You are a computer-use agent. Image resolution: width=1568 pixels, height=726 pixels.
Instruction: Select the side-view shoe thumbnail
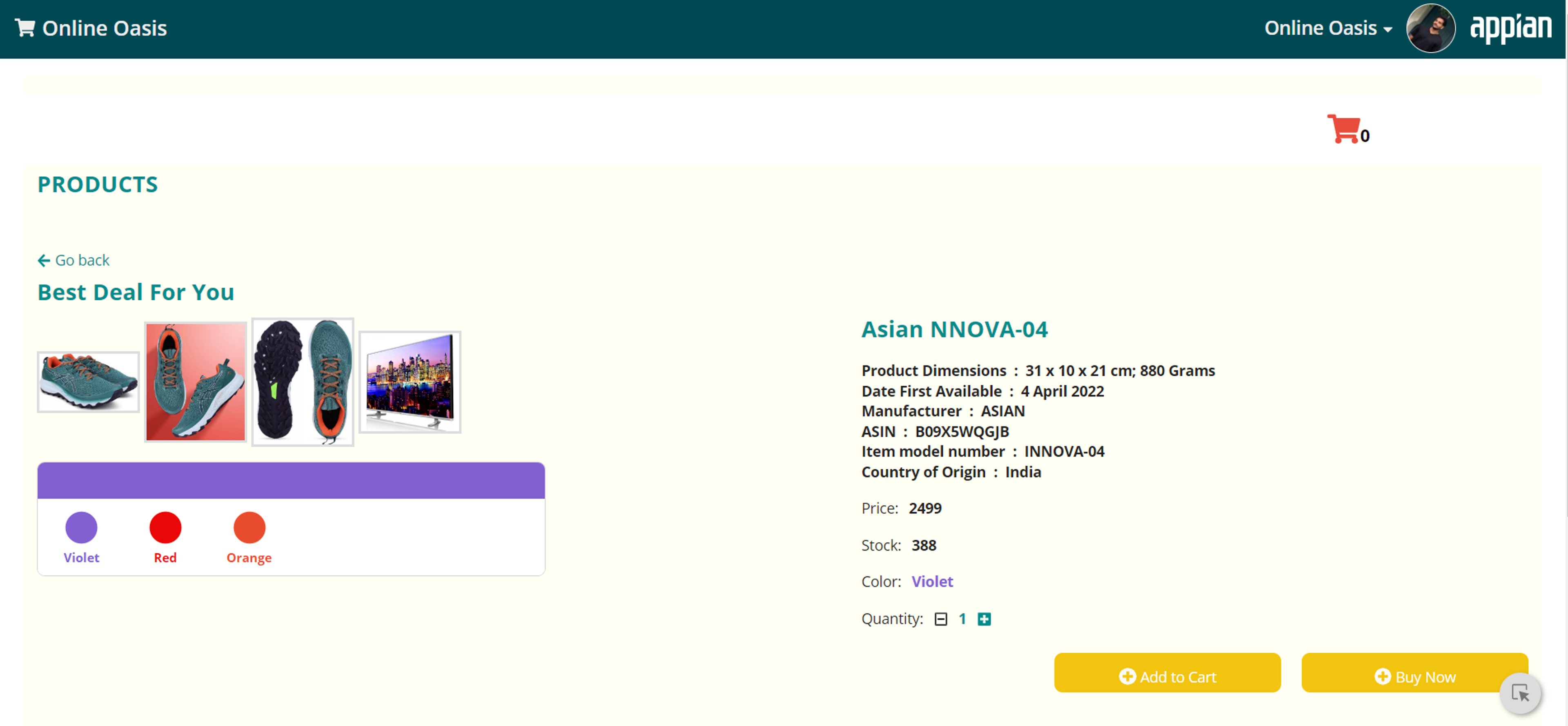[x=88, y=382]
